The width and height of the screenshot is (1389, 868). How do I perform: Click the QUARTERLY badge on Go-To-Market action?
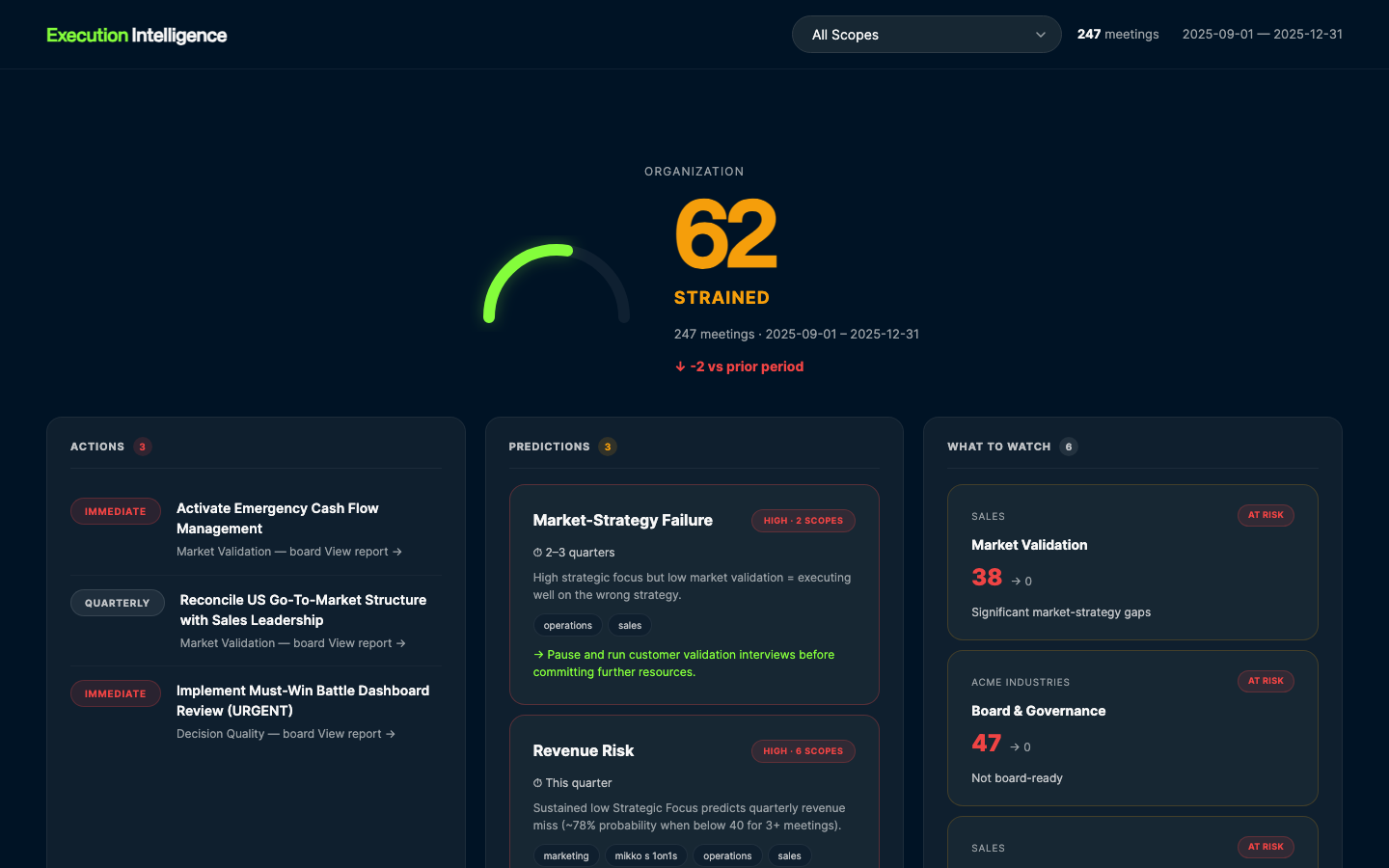[117, 603]
